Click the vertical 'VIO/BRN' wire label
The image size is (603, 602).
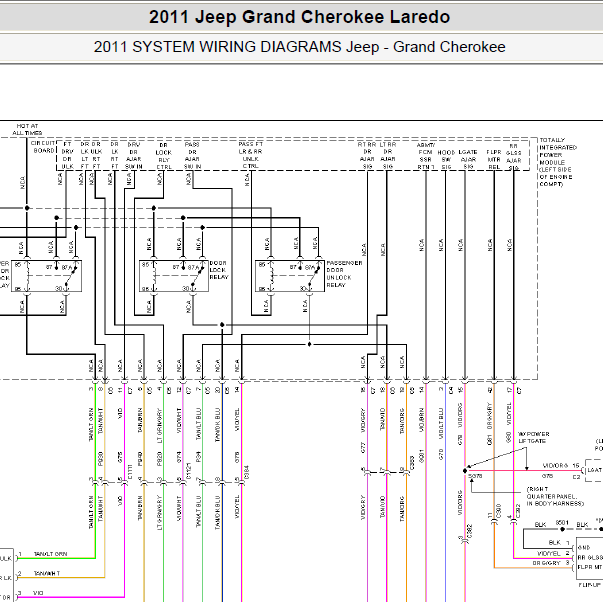421,421
